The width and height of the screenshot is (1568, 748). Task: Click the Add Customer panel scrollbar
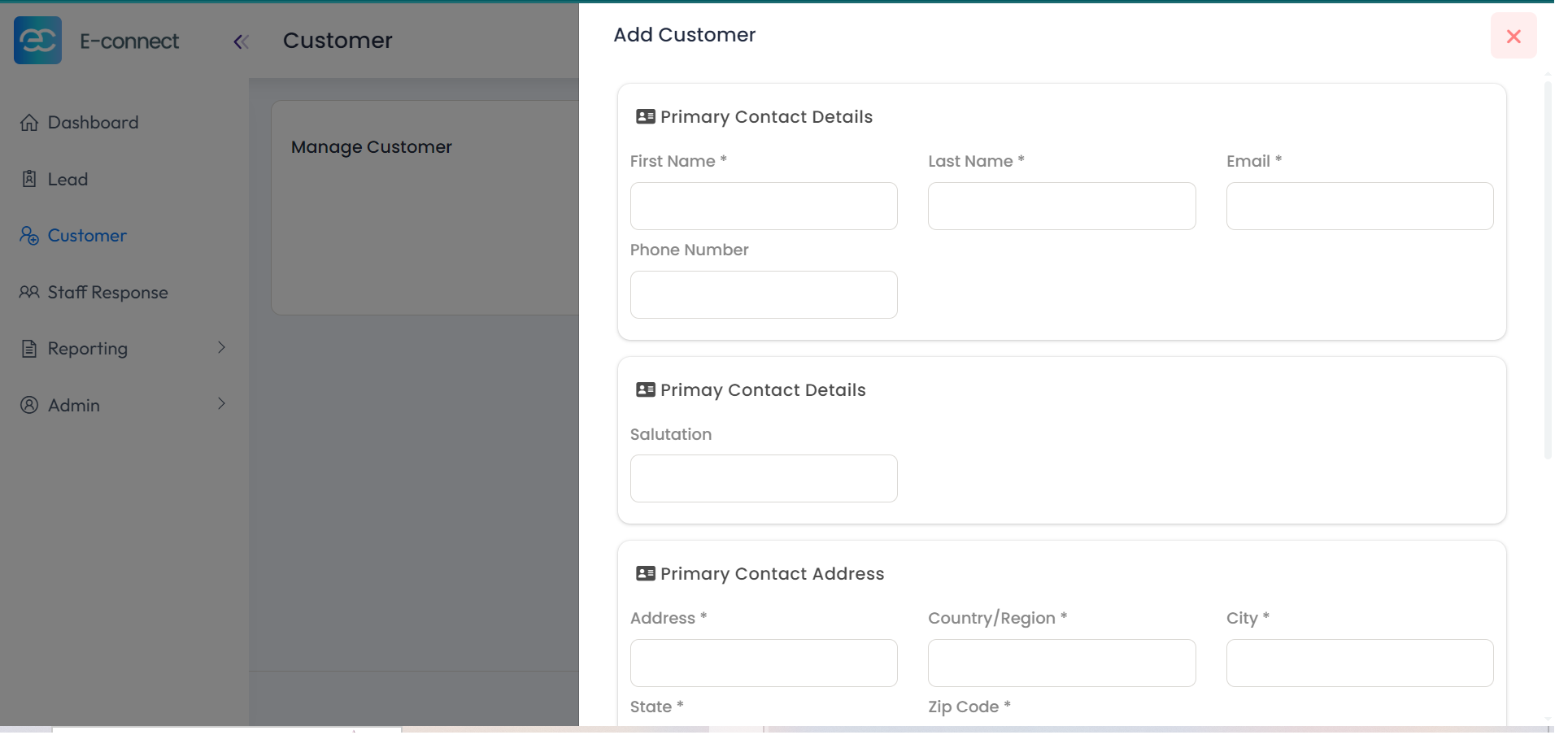(x=1548, y=268)
